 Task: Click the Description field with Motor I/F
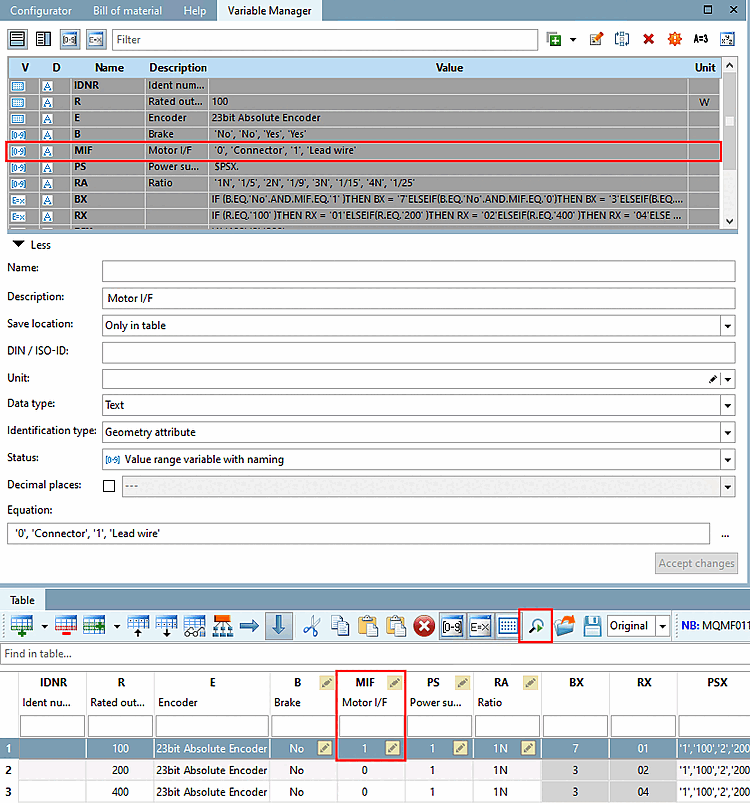(x=418, y=298)
